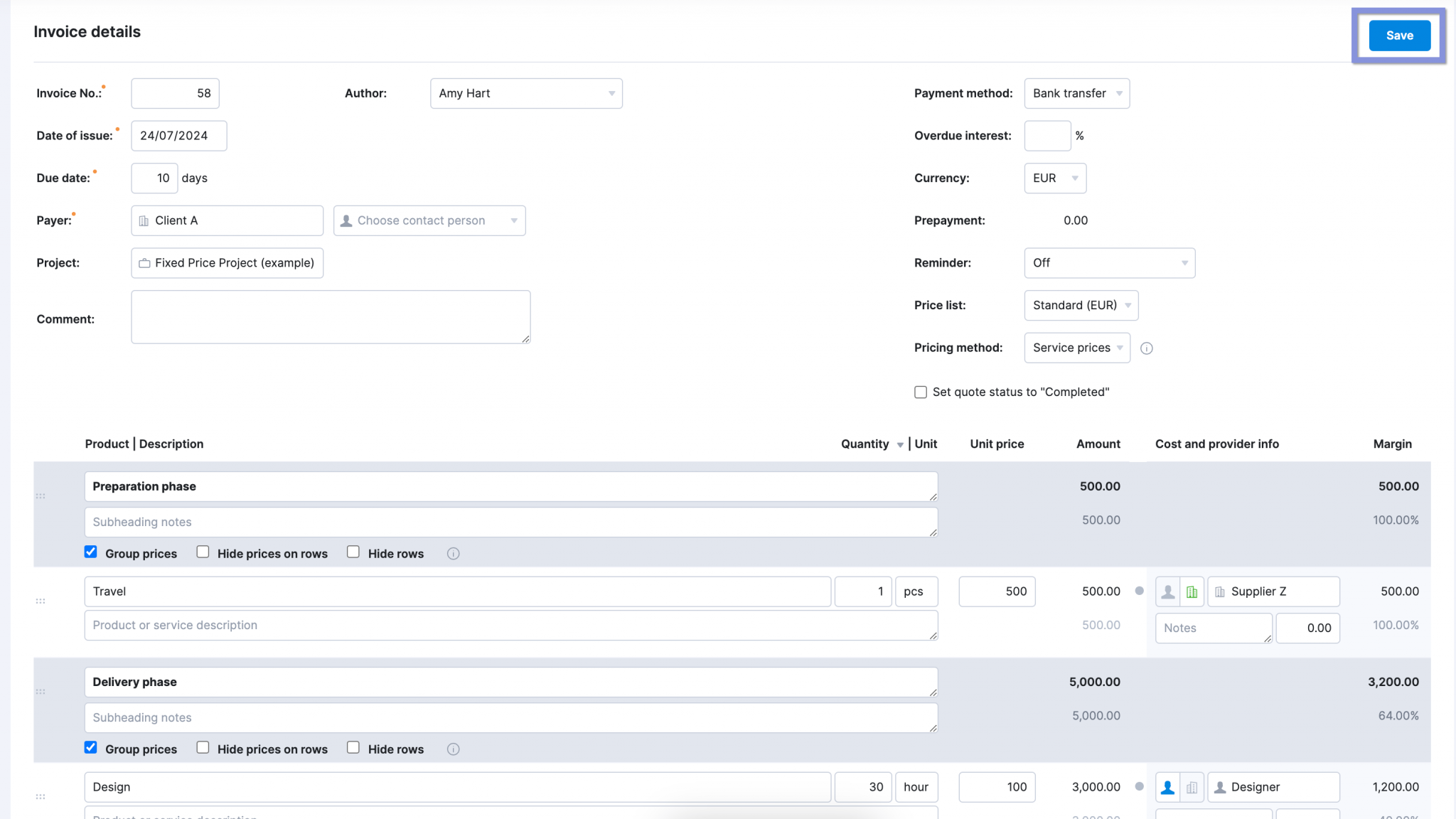Open the Payment method dropdown

[1076, 93]
